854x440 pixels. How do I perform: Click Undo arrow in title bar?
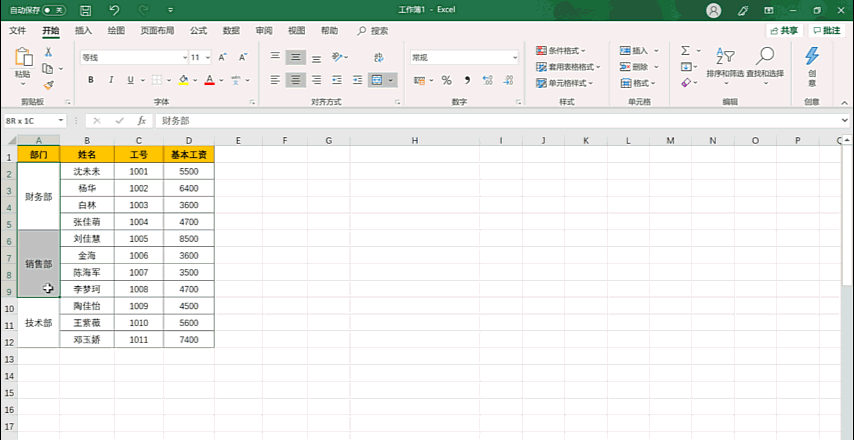(114, 10)
